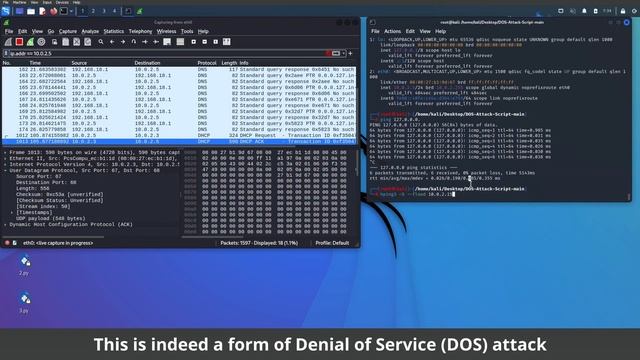Reset text to normal size icon
The height and width of the screenshot is (360, 640).
tap(216, 42)
